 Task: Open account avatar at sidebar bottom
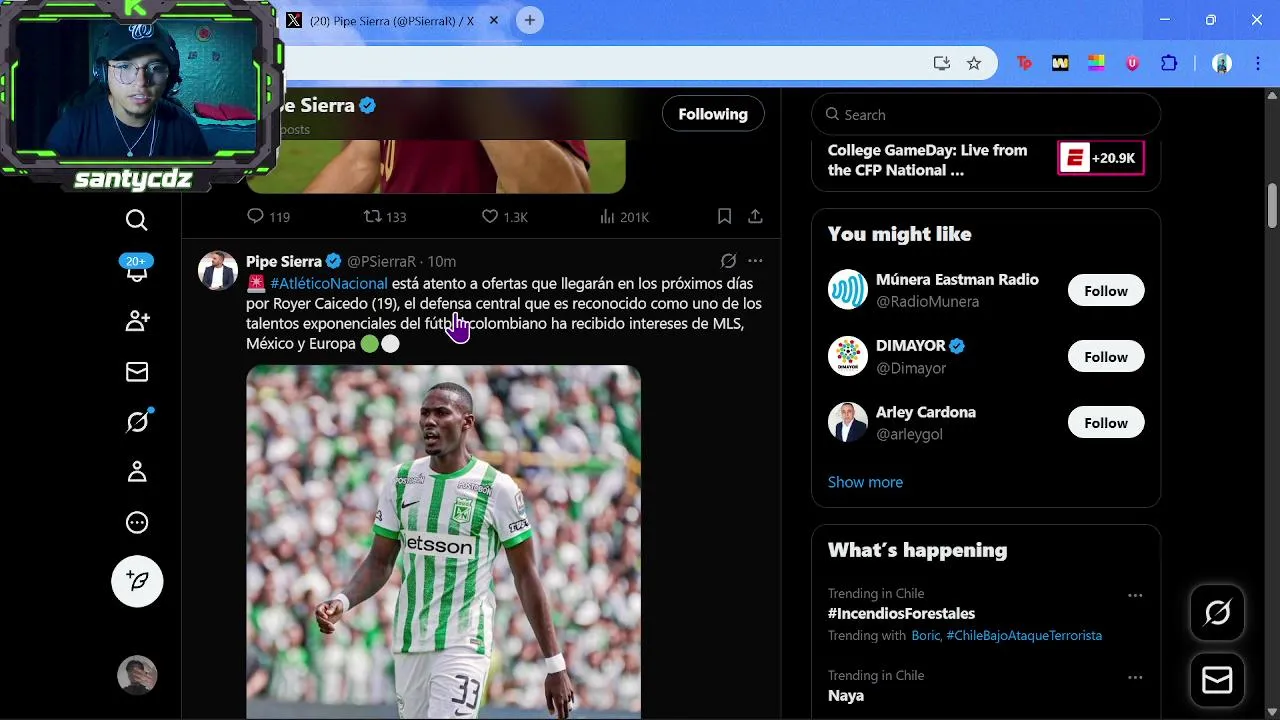pyautogui.click(x=137, y=675)
